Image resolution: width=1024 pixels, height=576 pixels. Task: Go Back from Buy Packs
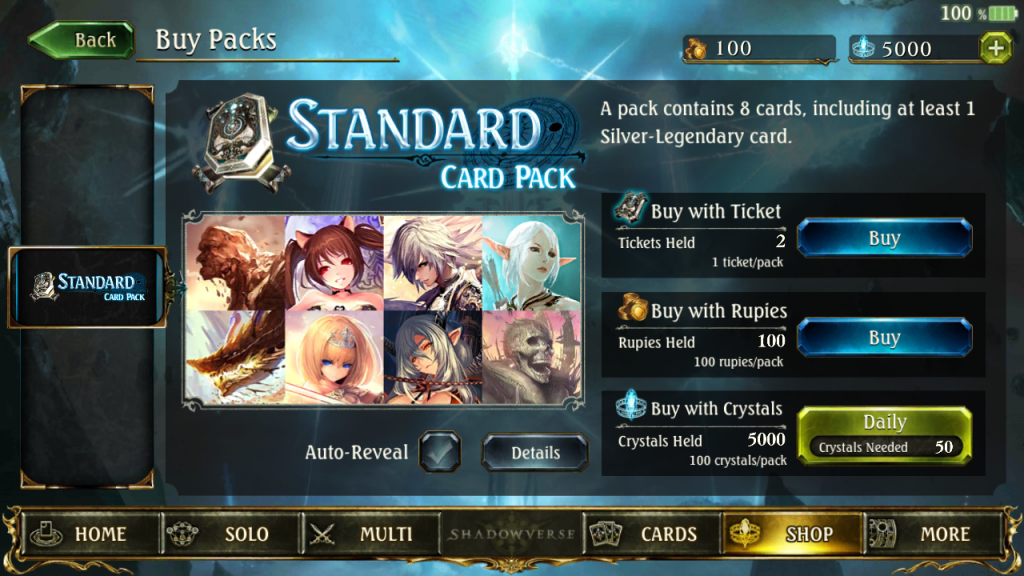click(x=82, y=40)
